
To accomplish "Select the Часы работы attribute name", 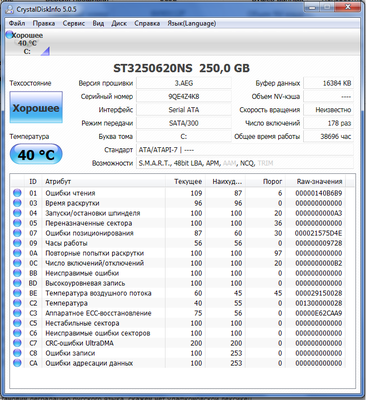I will (x=66, y=243).
